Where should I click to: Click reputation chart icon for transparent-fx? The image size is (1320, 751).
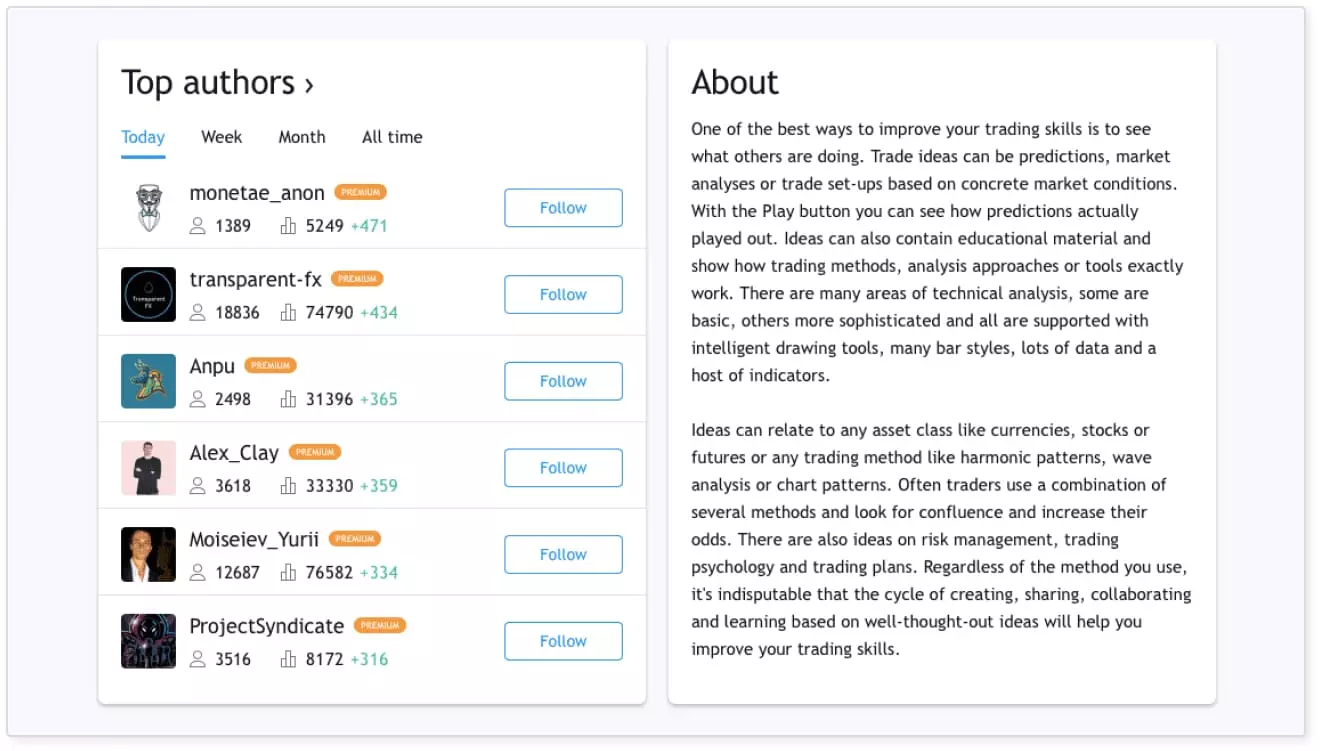289,313
